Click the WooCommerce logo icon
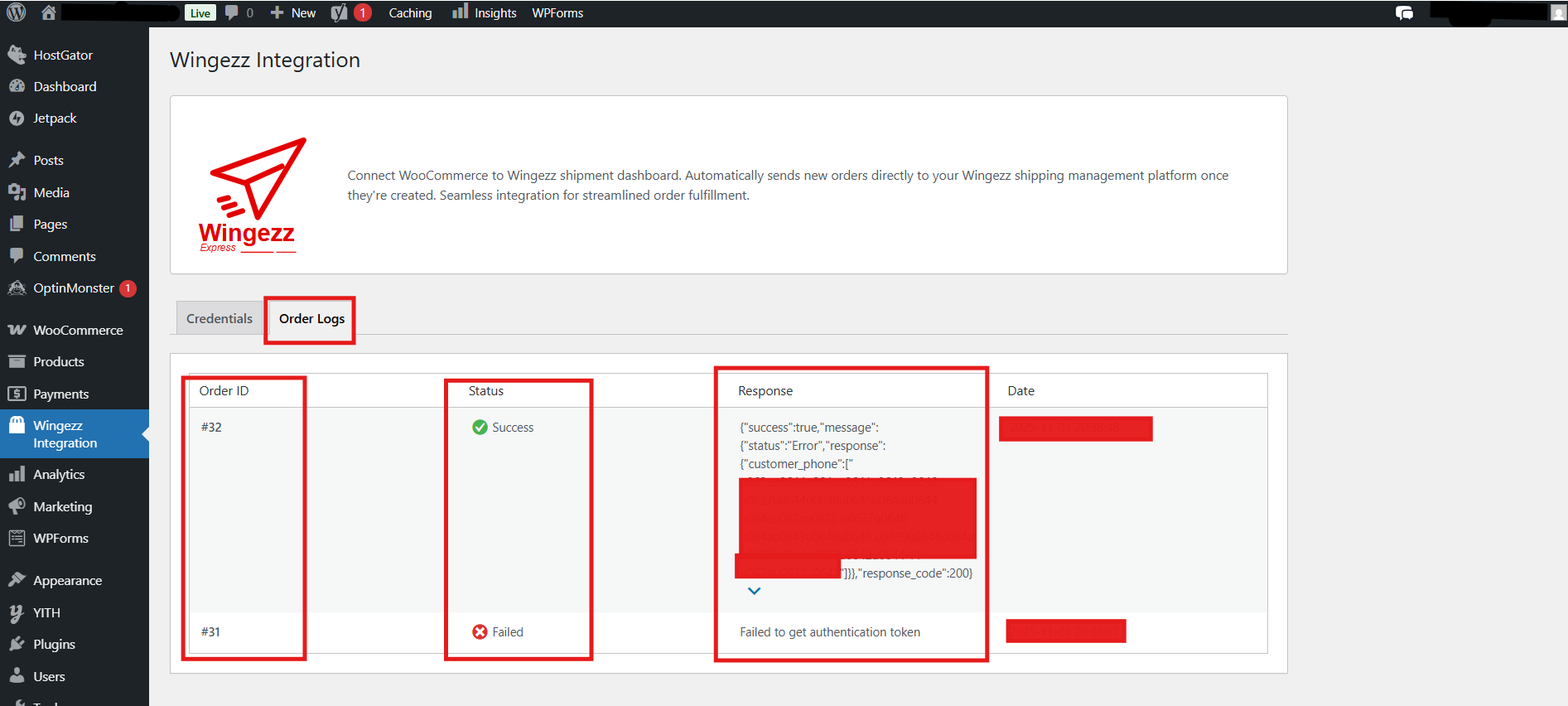The image size is (1568, 706). [17, 330]
